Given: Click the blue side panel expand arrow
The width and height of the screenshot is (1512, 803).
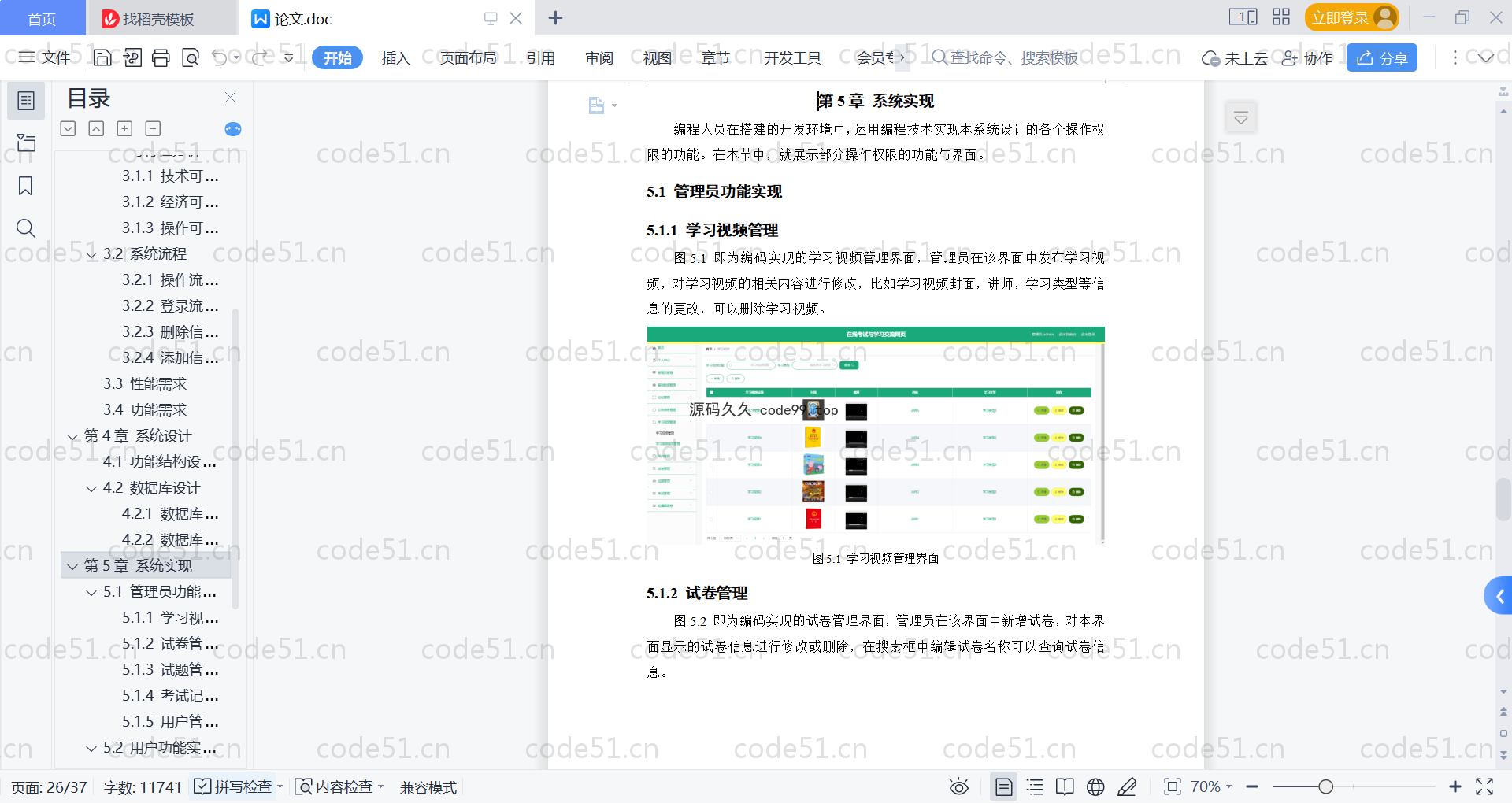Looking at the screenshot, I should 1499,596.
